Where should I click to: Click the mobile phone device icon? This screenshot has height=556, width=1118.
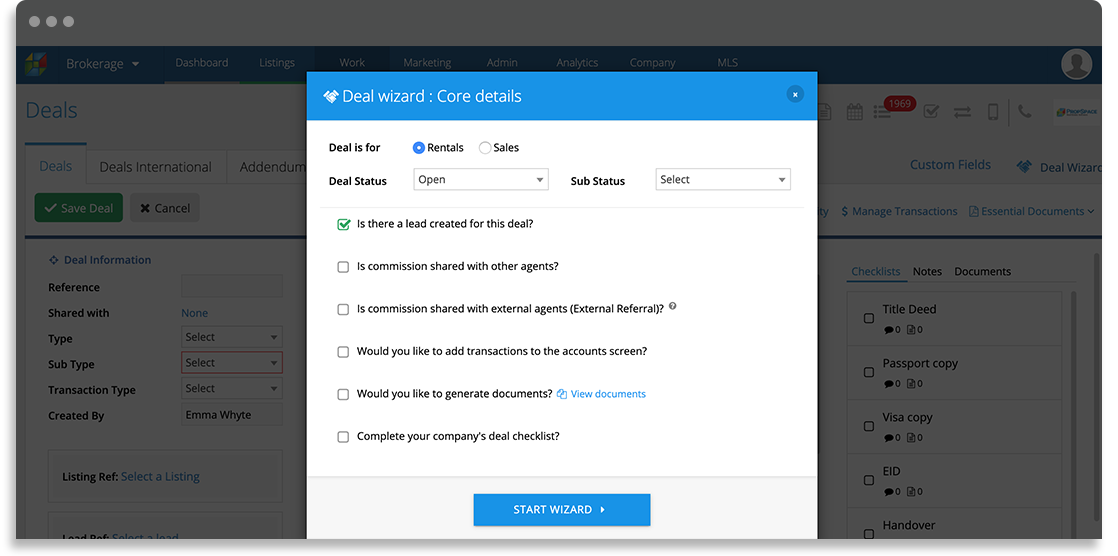point(993,112)
